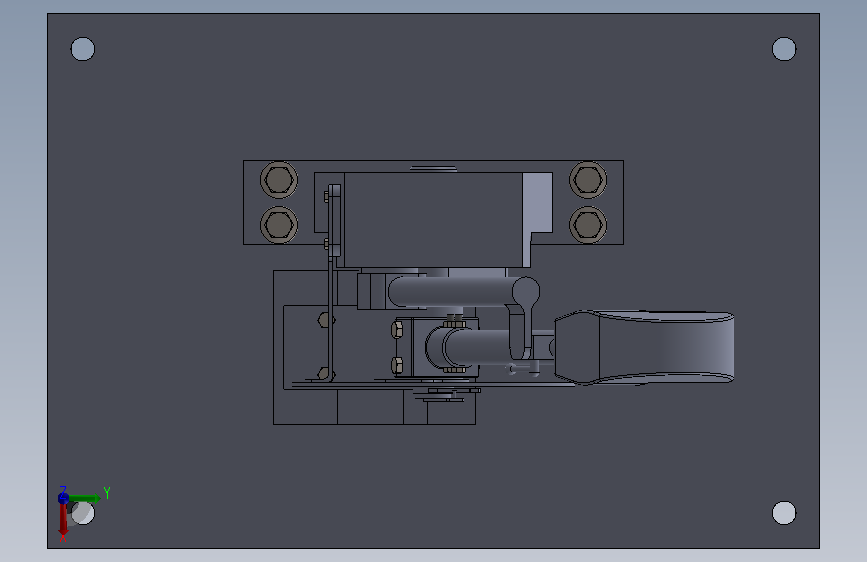This screenshot has height=562, width=867.
Task: Click the green Y axis arrow of triad
Action: point(85,498)
